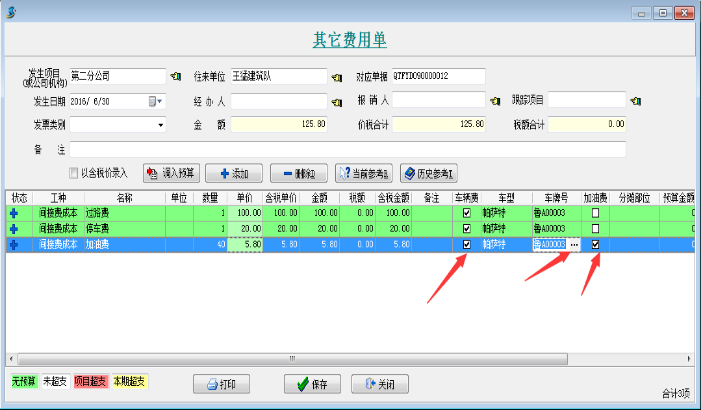Toggle 车辆费 checkbox in 过路费 row
701x410 pixels.
(x=466, y=213)
